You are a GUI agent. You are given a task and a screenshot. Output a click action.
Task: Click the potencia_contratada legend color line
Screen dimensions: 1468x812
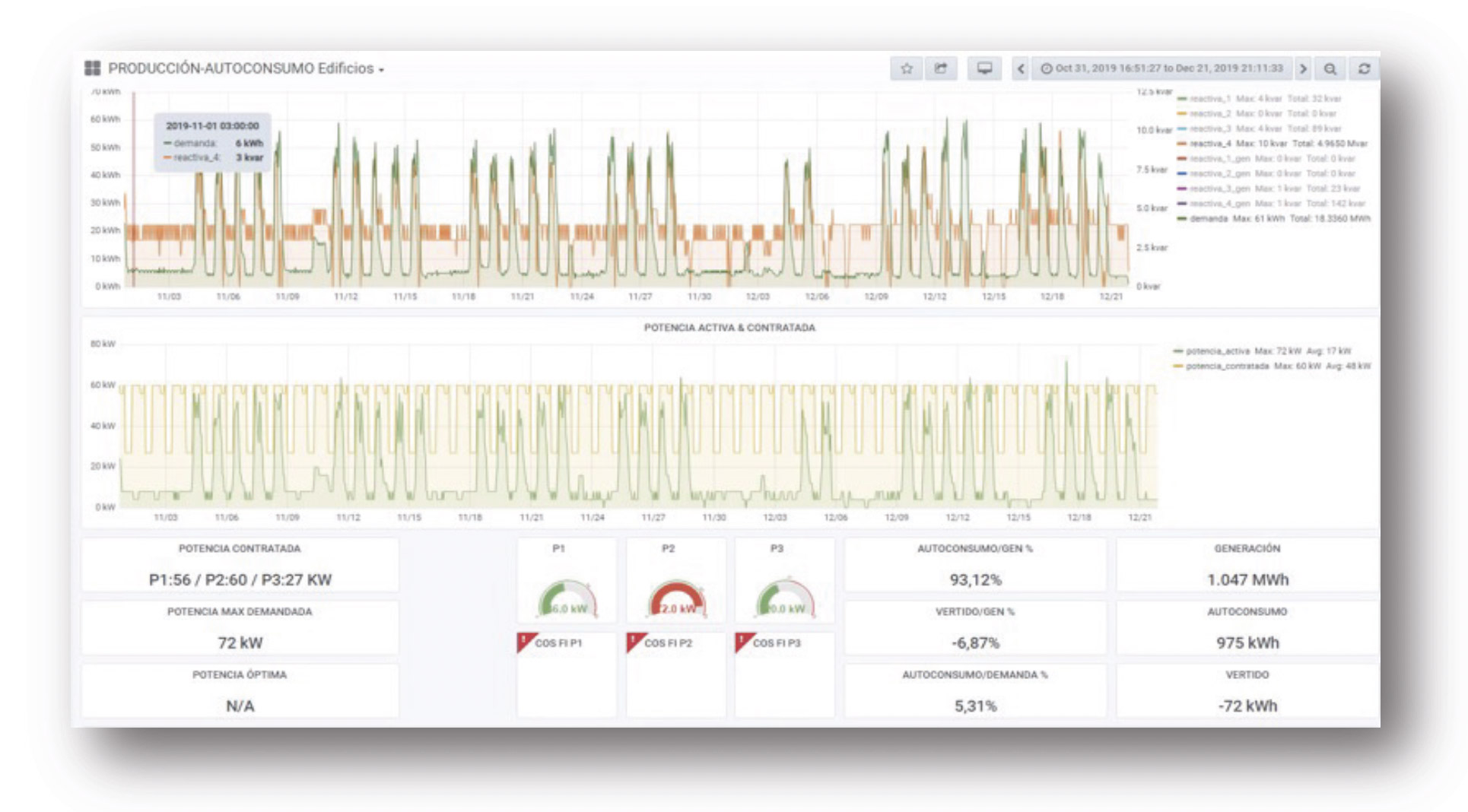pyautogui.click(x=1178, y=366)
